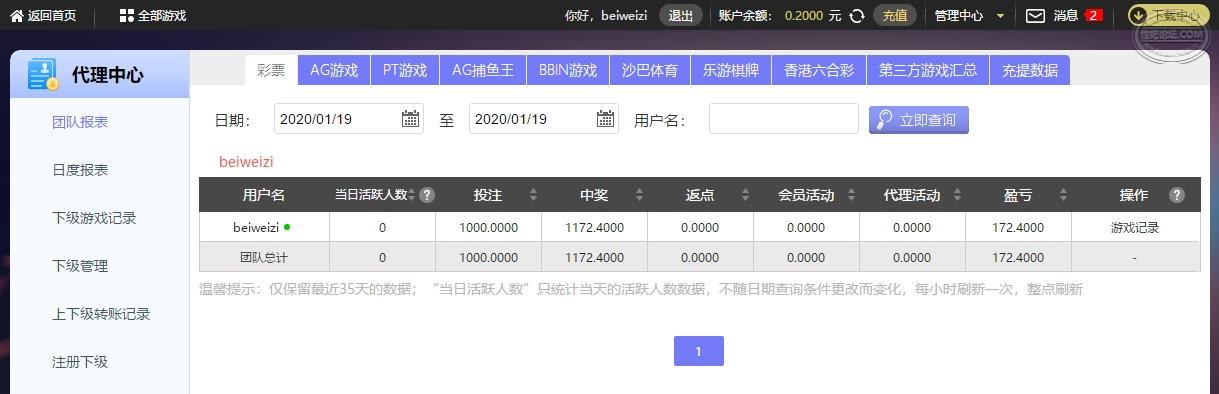Open the red unread message count badge
The width and height of the screenshot is (1219, 394).
[x=1093, y=16]
